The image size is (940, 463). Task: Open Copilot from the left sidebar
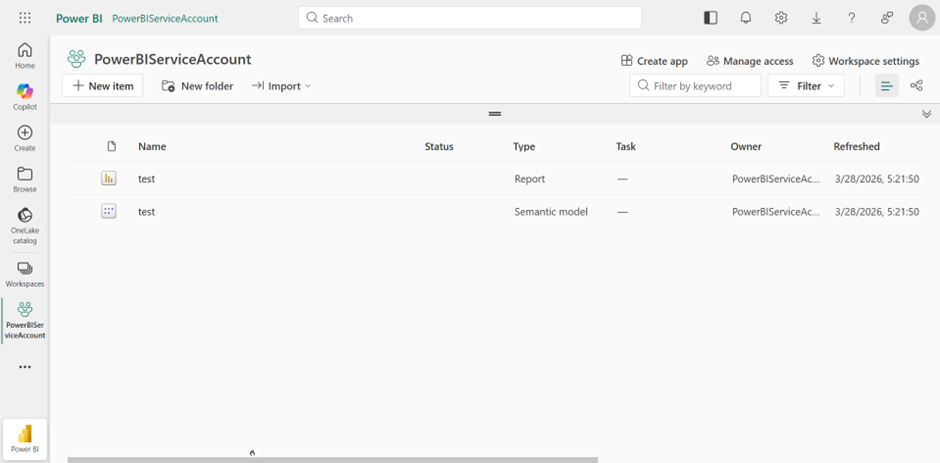coord(25,97)
